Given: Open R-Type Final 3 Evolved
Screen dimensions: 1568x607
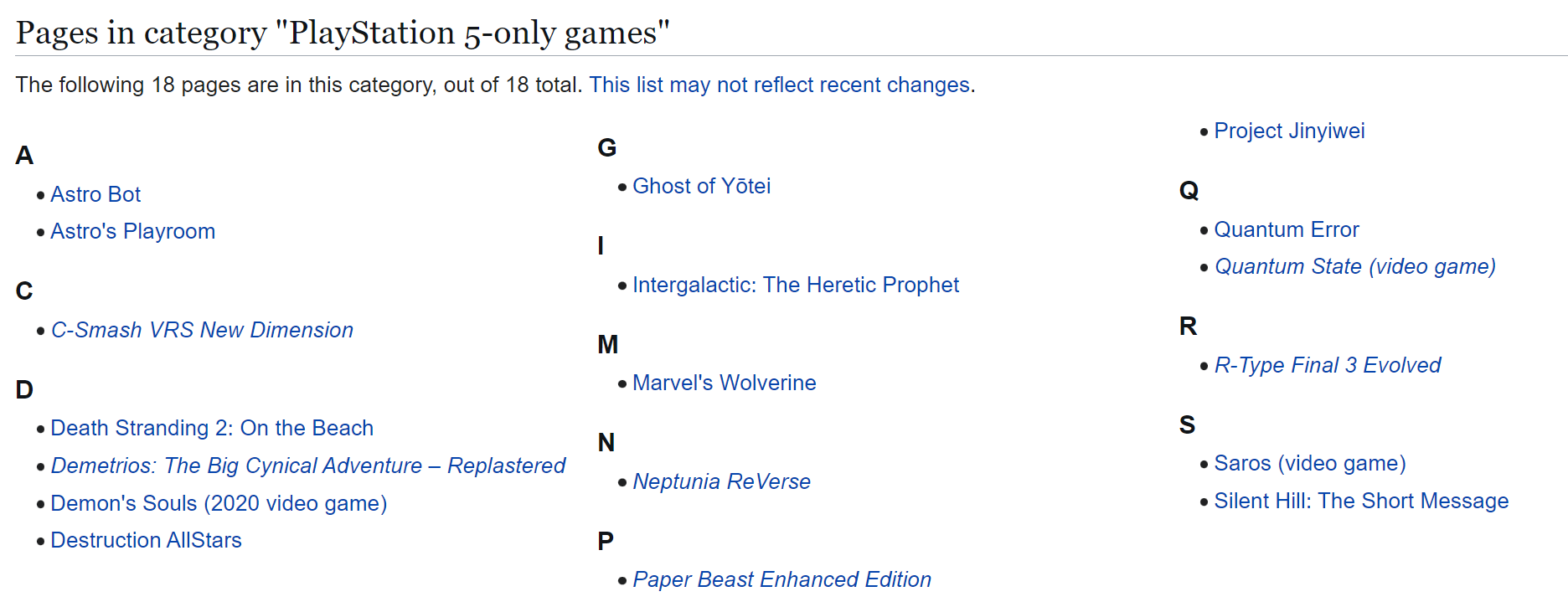Looking at the screenshot, I should pyautogui.click(x=1328, y=365).
